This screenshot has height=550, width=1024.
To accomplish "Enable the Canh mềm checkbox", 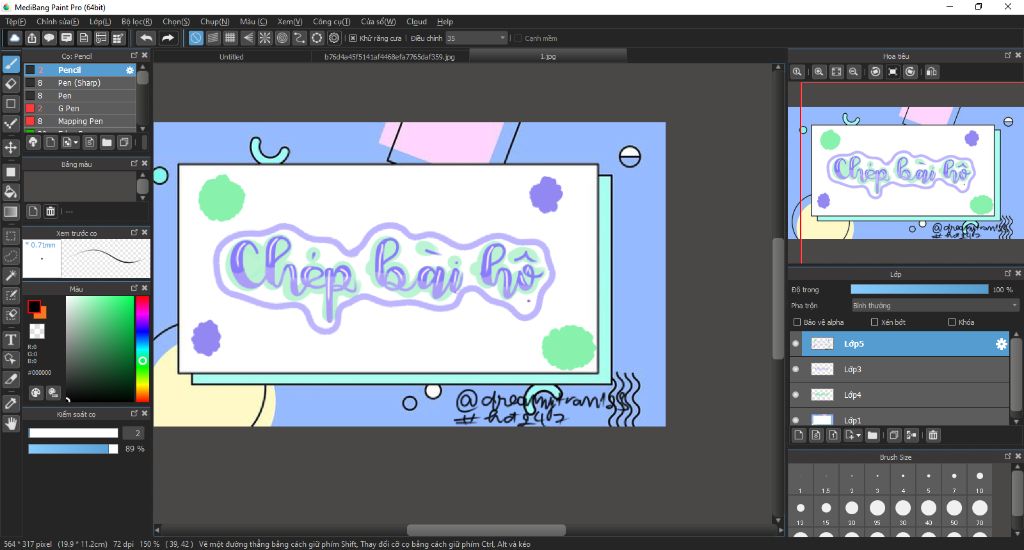I will (x=518, y=39).
